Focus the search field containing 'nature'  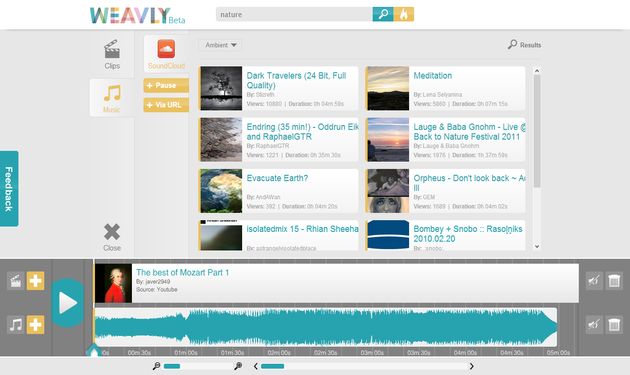coord(294,14)
